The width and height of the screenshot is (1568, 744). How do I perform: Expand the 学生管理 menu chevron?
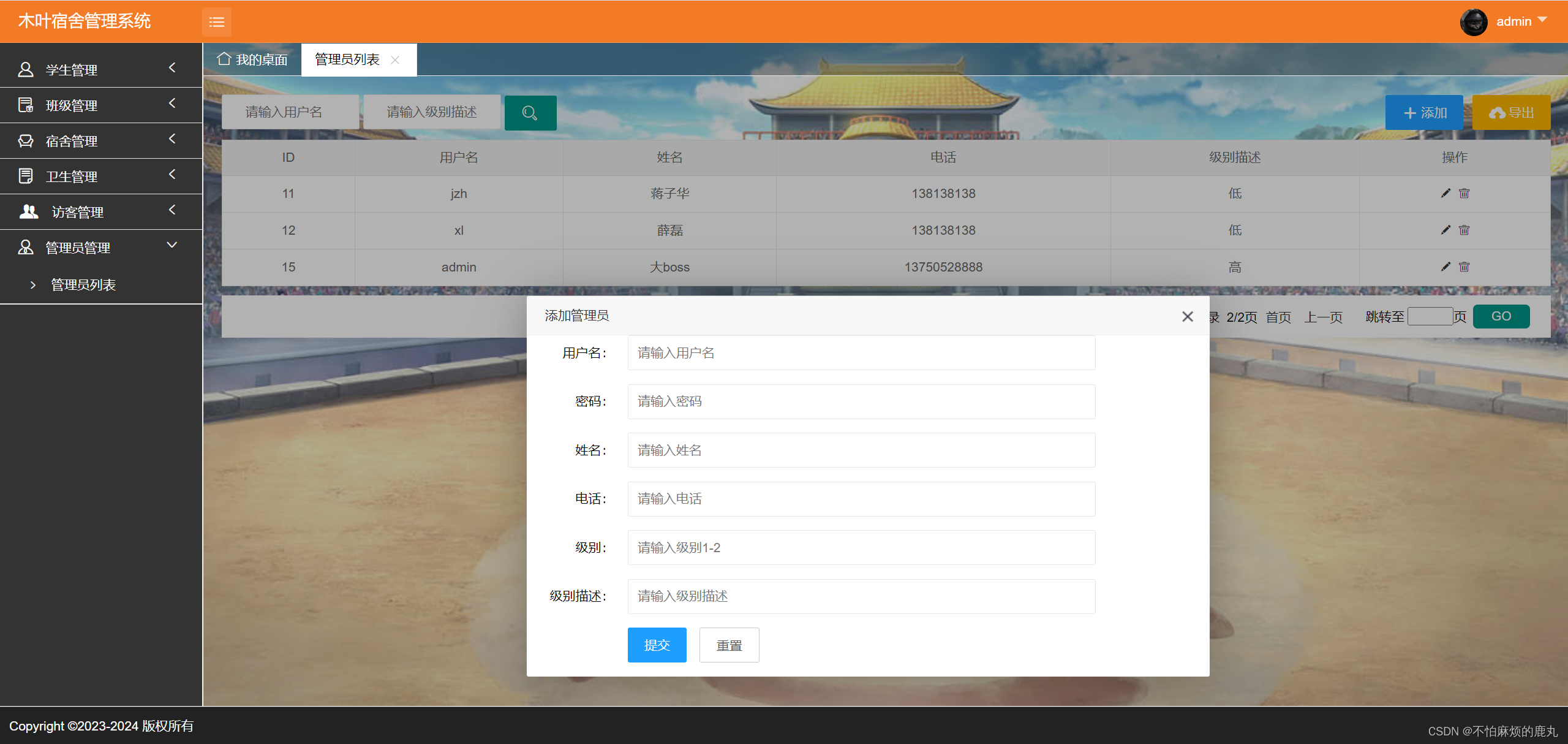click(172, 67)
